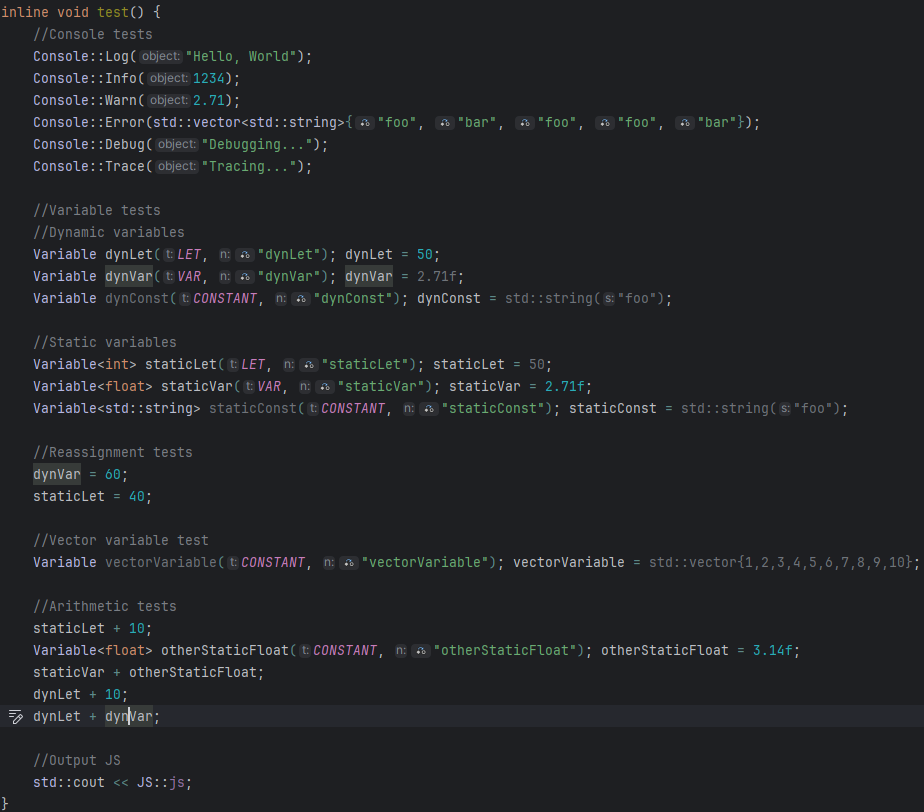Click the conversion hint icon before "staticConst" string
924x812 pixels.
(x=429, y=408)
